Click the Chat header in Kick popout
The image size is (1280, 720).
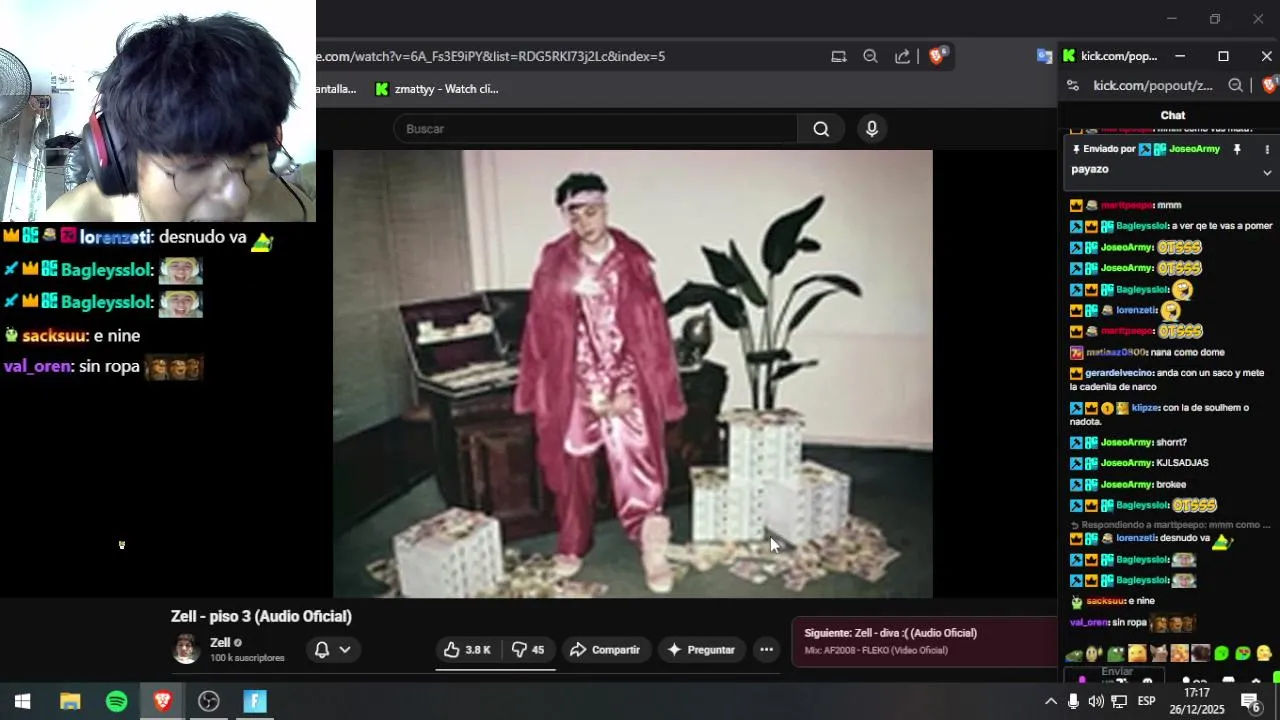coord(1172,116)
